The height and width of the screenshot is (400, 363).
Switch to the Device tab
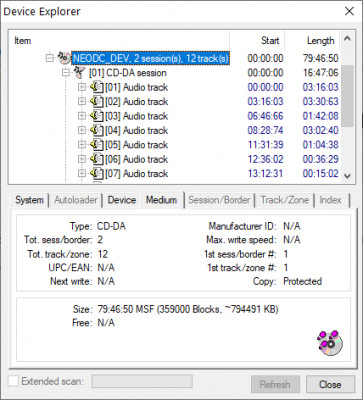point(122,200)
